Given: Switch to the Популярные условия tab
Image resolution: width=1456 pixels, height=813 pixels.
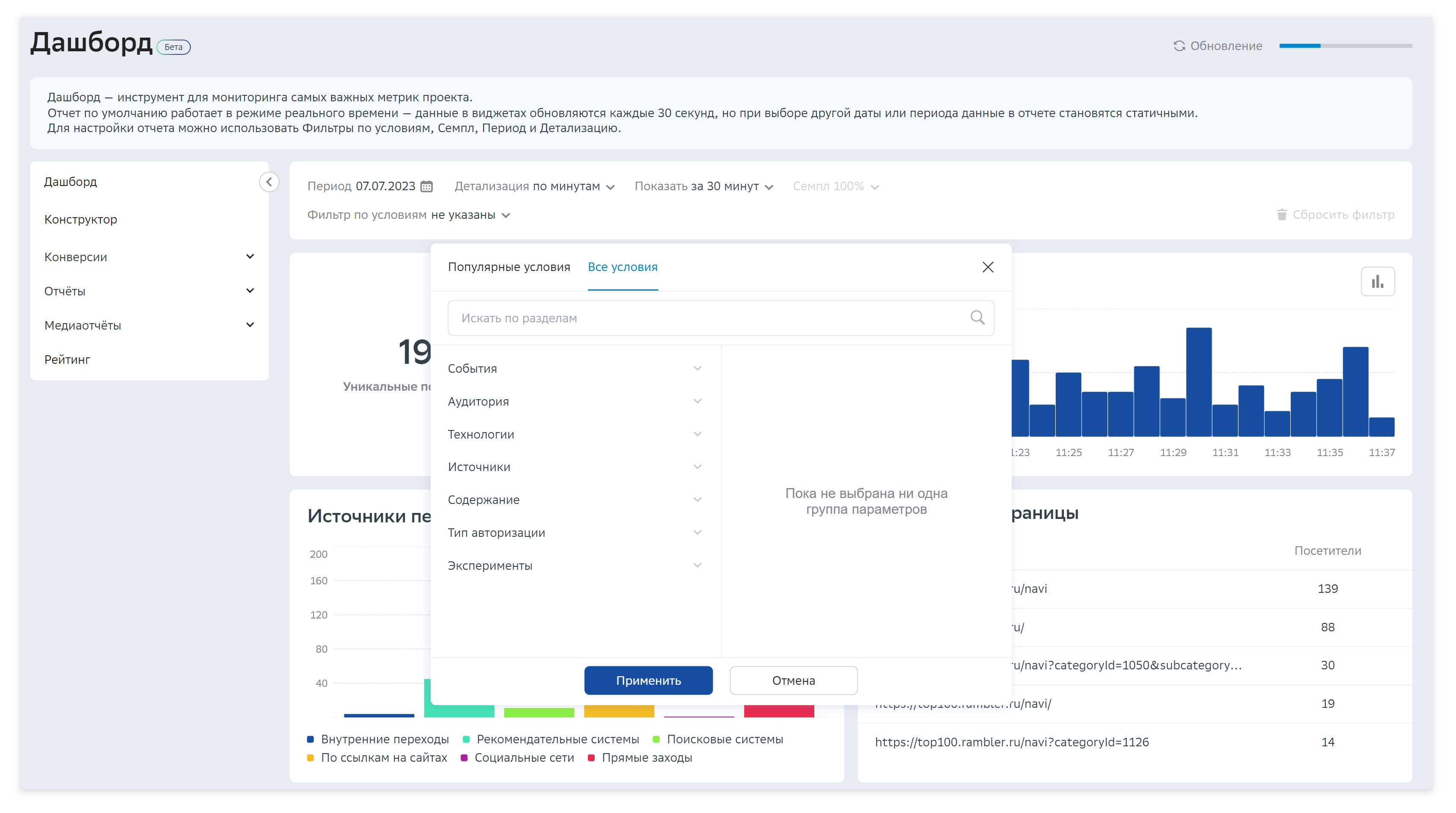Looking at the screenshot, I should tap(509, 267).
